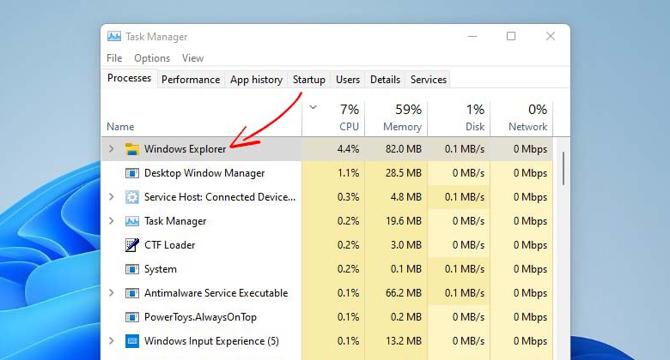Screen dimensions: 670x360
Task: Select the Windows Explorer process name
Action: pyautogui.click(x=185, y=149)
